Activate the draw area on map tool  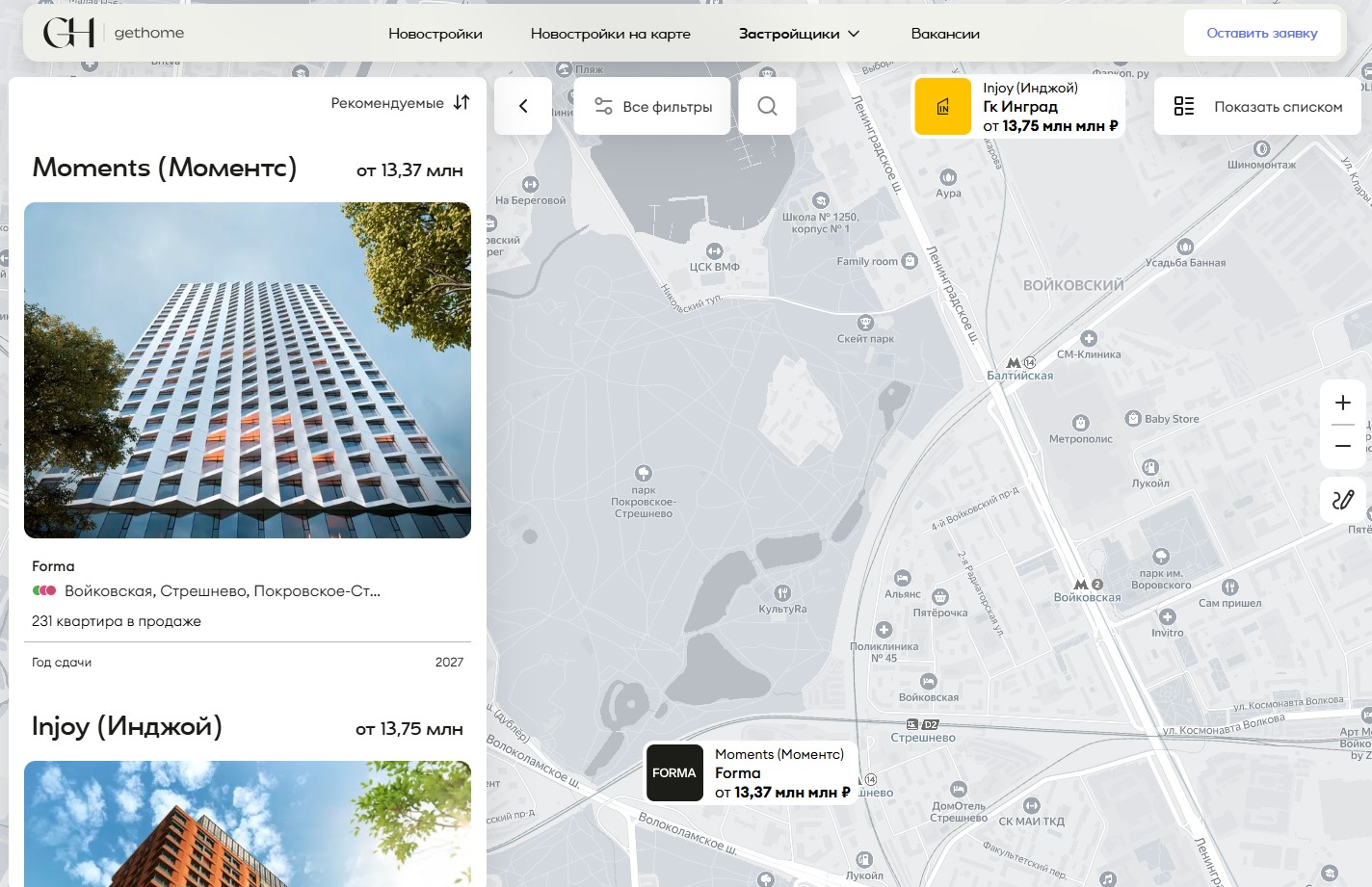click(x=1343, y=500)
